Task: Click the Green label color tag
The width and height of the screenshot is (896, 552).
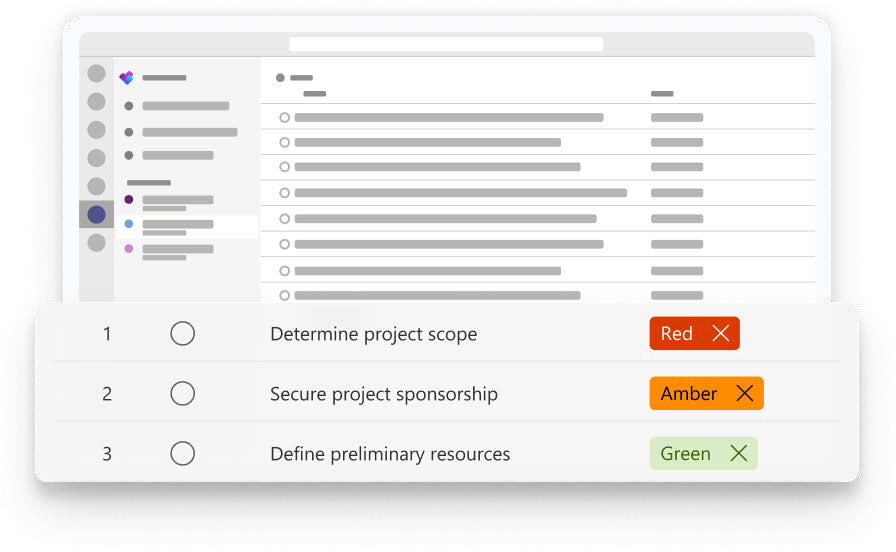Action: [x=685, y=454]
